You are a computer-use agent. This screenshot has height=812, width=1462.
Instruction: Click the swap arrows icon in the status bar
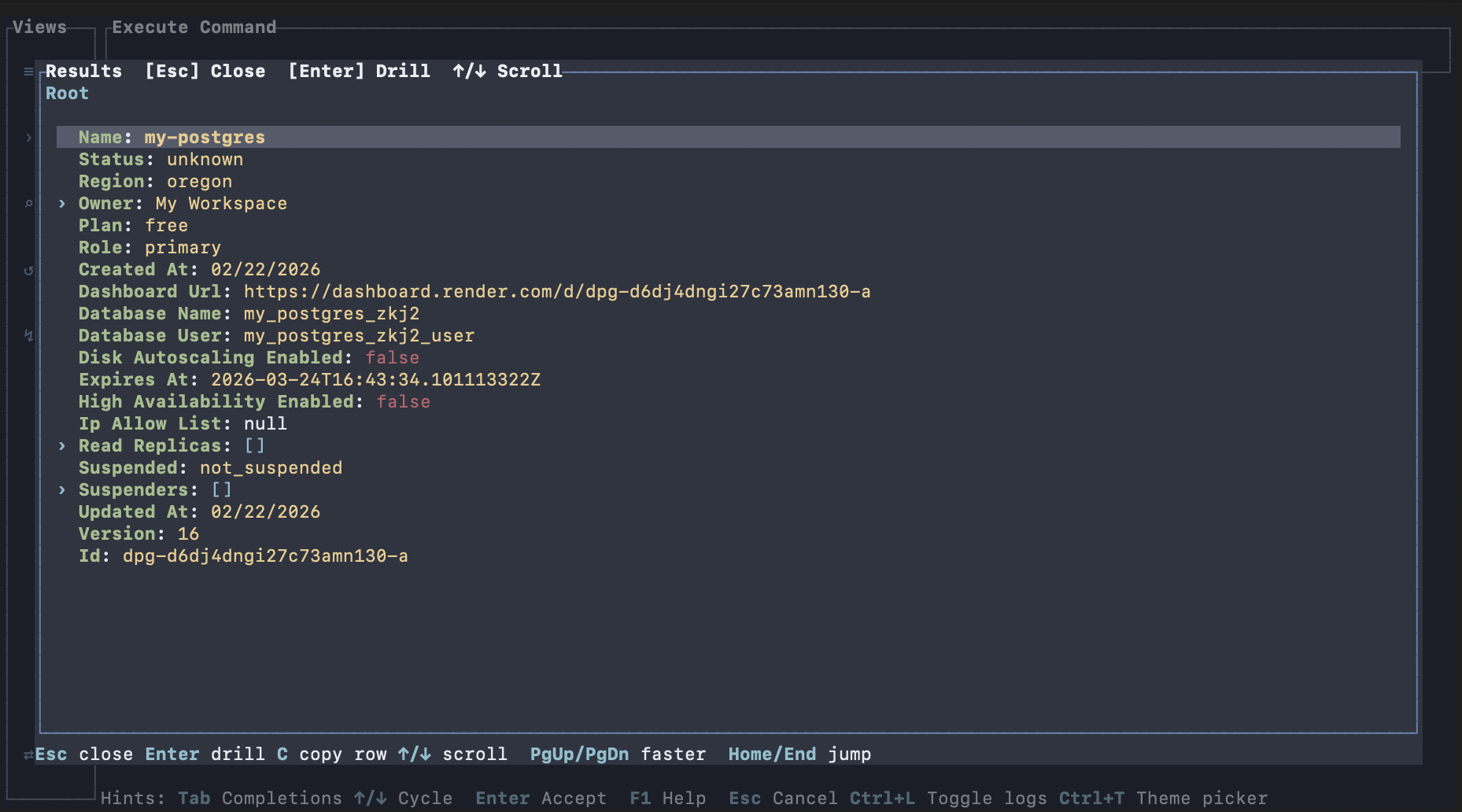tap(28, 754)
